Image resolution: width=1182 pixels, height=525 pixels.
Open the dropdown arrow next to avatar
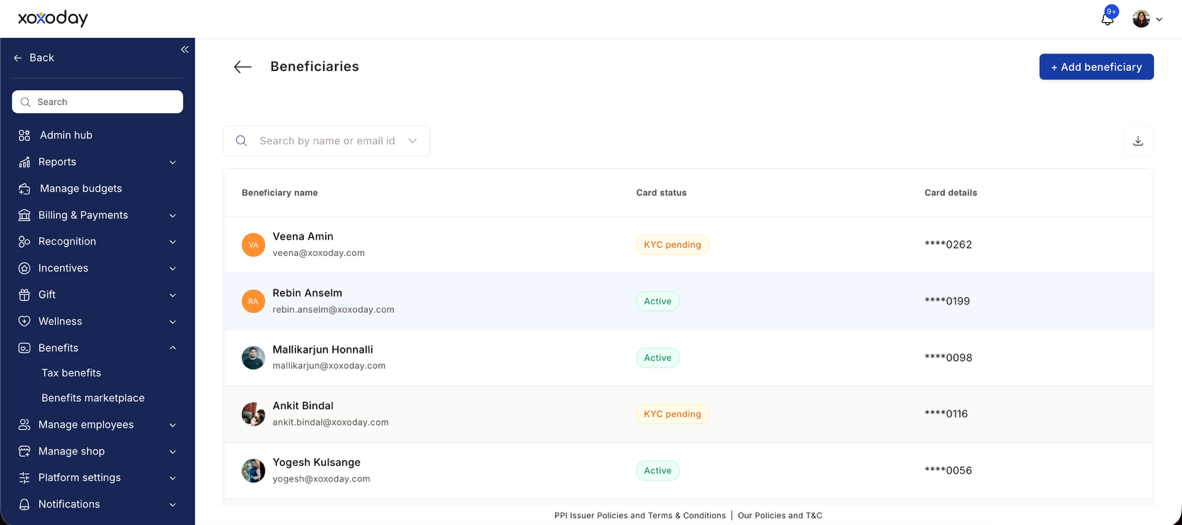1159,20
